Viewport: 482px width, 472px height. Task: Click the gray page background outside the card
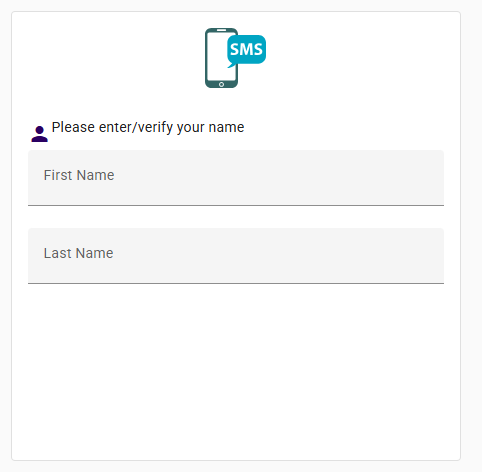[x=472, y=233]
